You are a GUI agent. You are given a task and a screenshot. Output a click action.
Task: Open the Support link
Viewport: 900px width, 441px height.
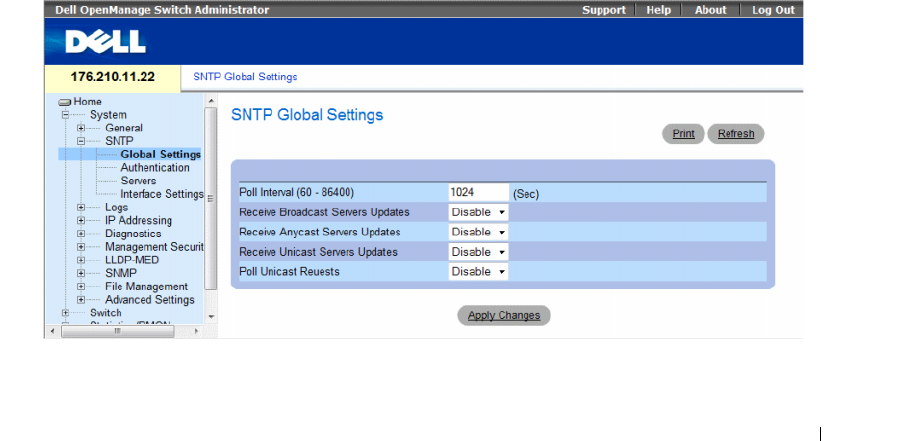604,10
